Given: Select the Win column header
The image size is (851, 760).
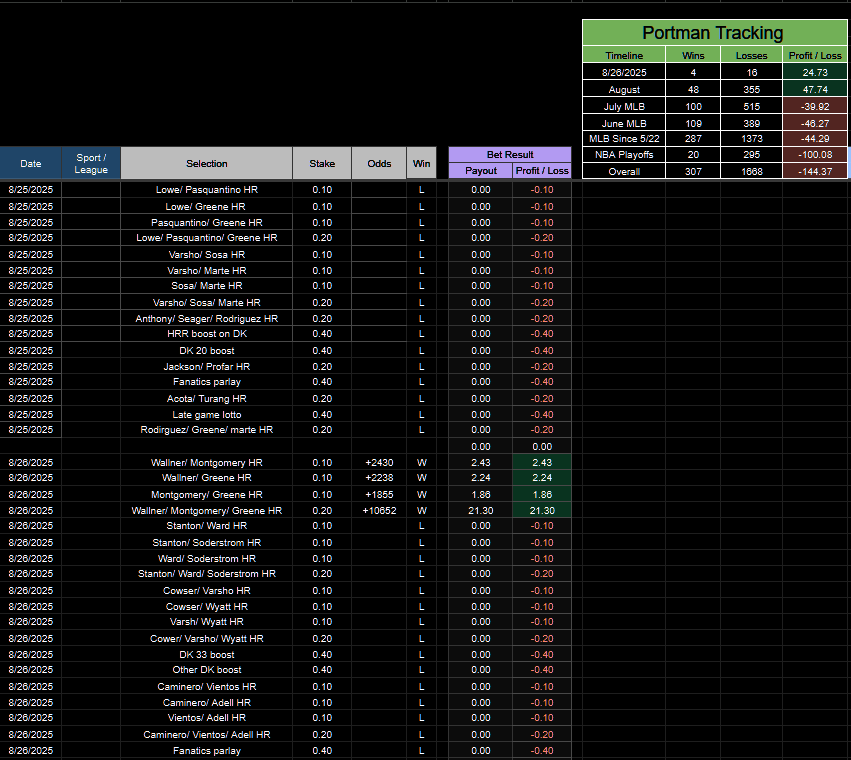Looking at the screenshot, I should click(x=422, y=163).
